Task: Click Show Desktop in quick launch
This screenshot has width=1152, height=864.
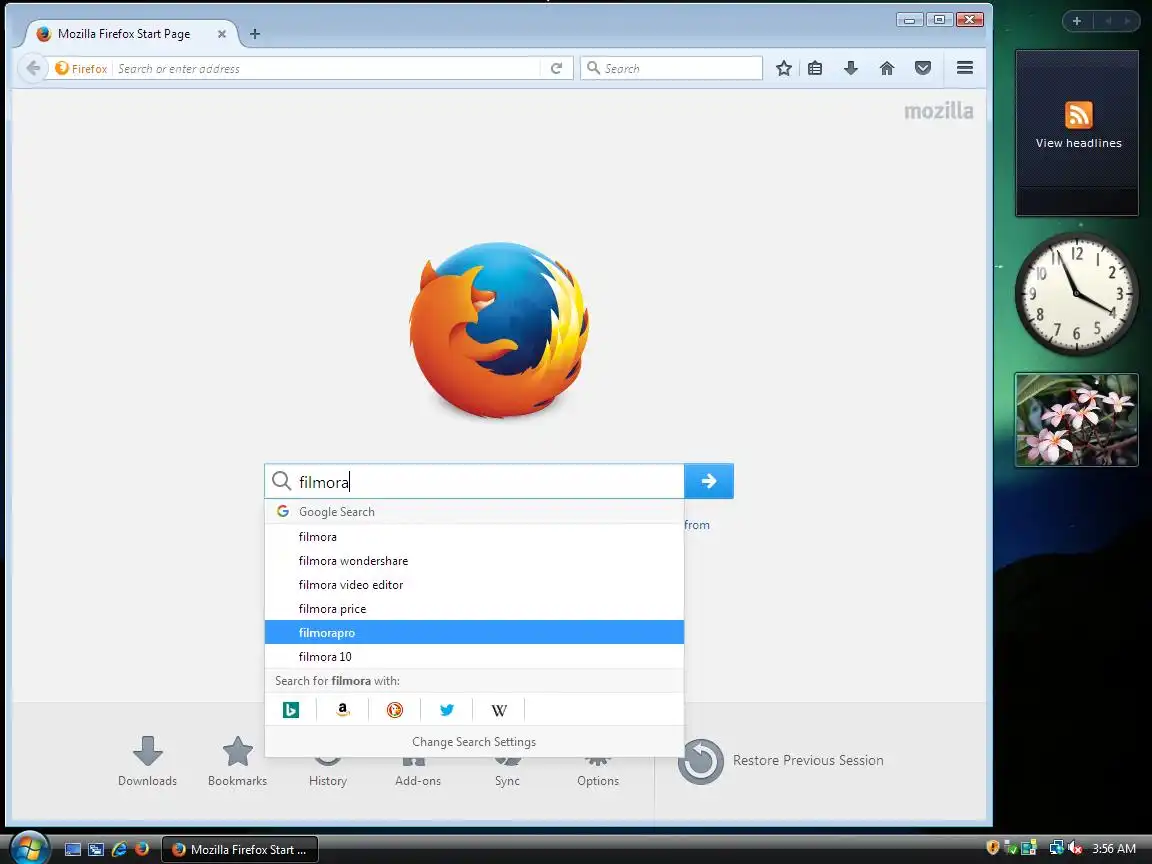Action: click(73, 849)
